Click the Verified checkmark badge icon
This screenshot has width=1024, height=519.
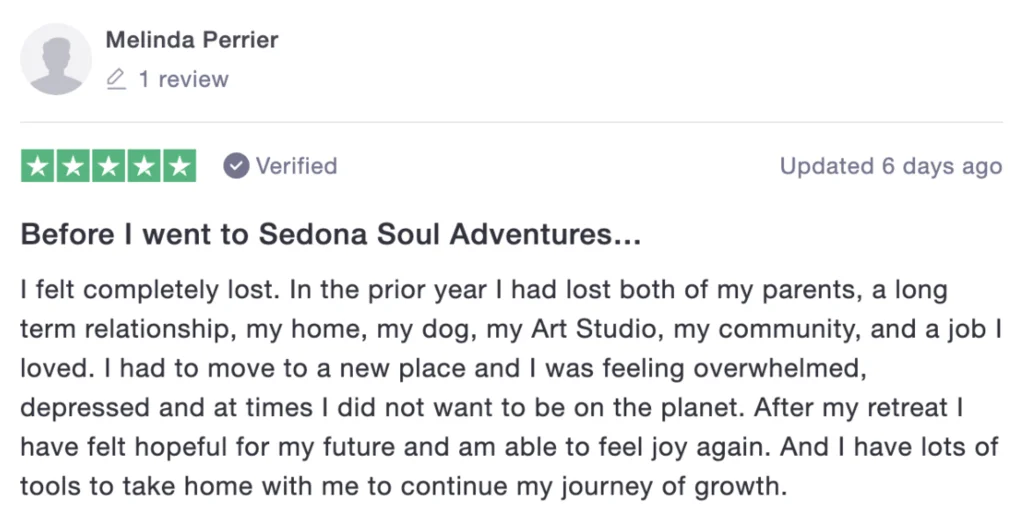[x=236, y=166]
